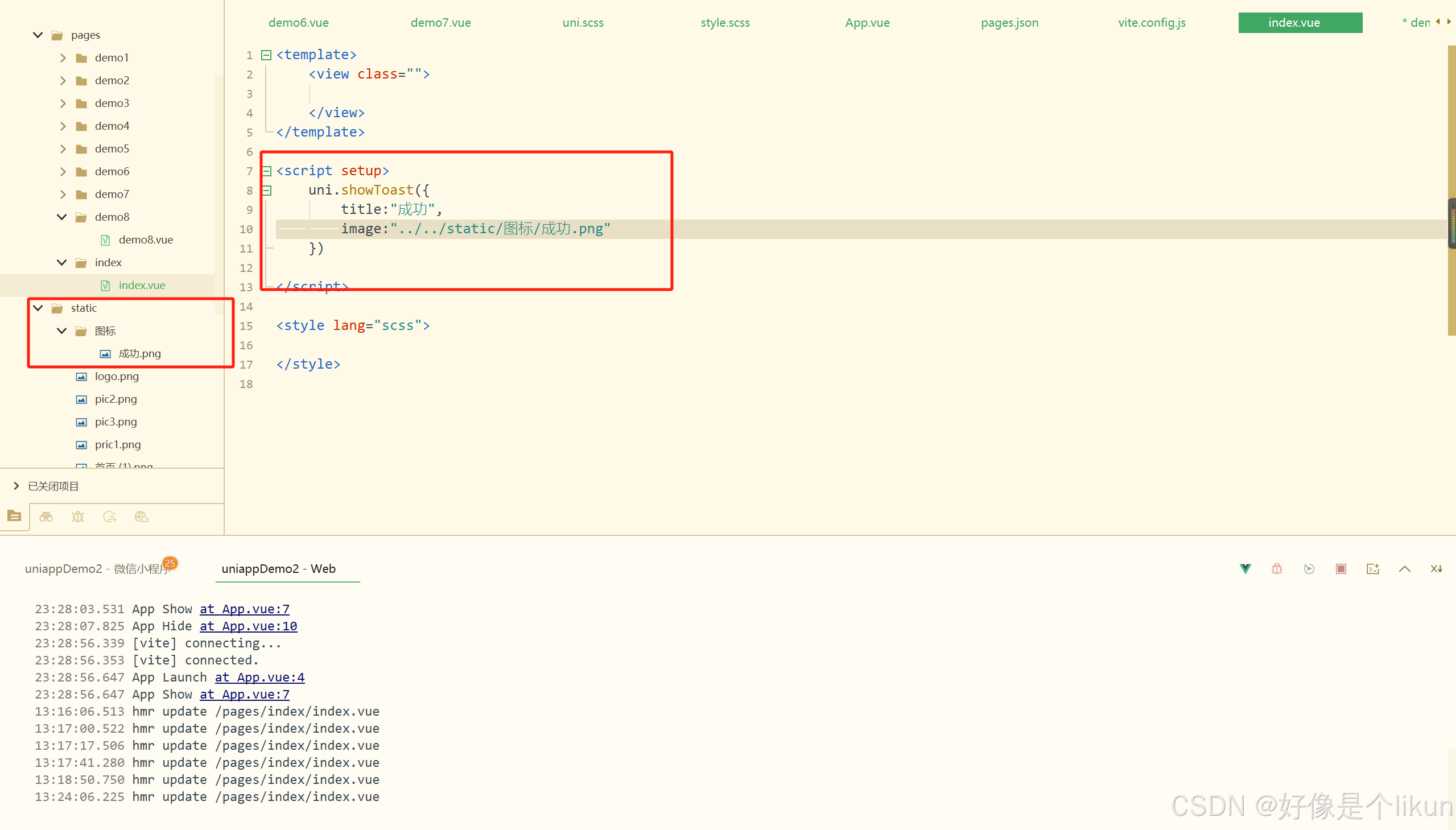Viewport: 1456px width, 830px height.
Task: Click the image icon beside 成功.png
Action: [105, 354]
